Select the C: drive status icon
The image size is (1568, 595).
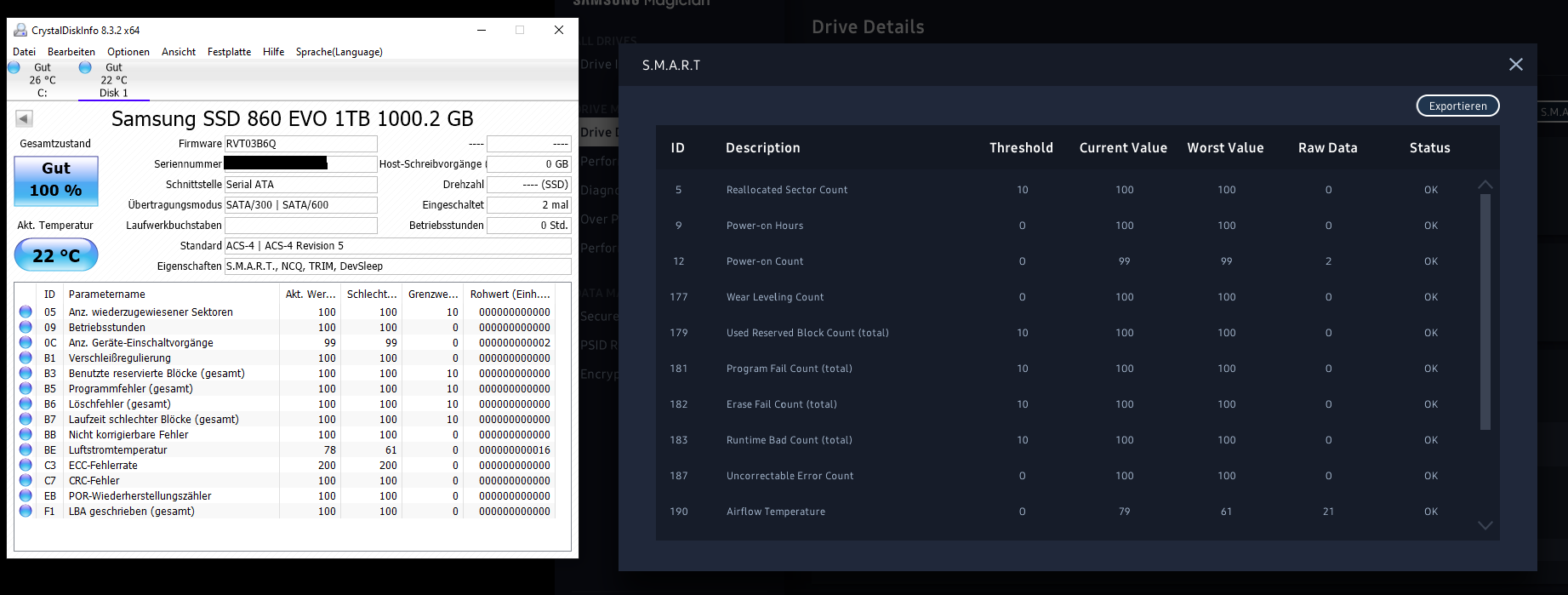(14, 67)
